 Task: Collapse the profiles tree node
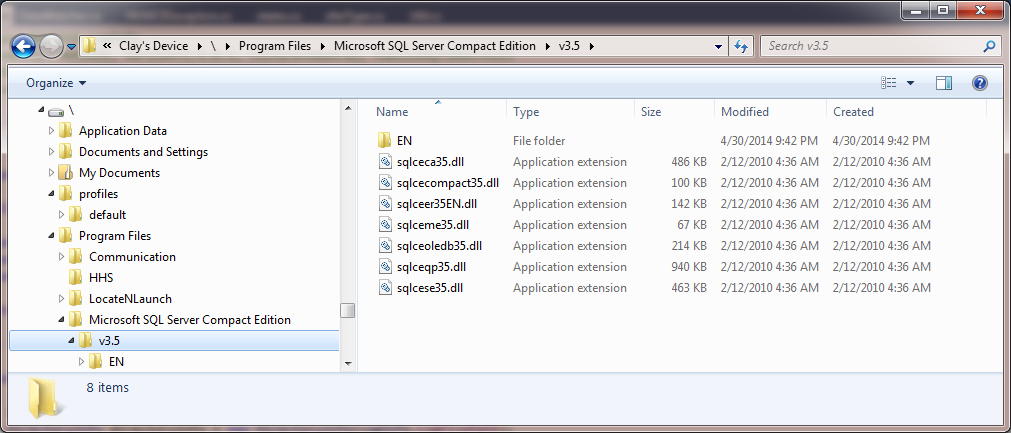52,194
